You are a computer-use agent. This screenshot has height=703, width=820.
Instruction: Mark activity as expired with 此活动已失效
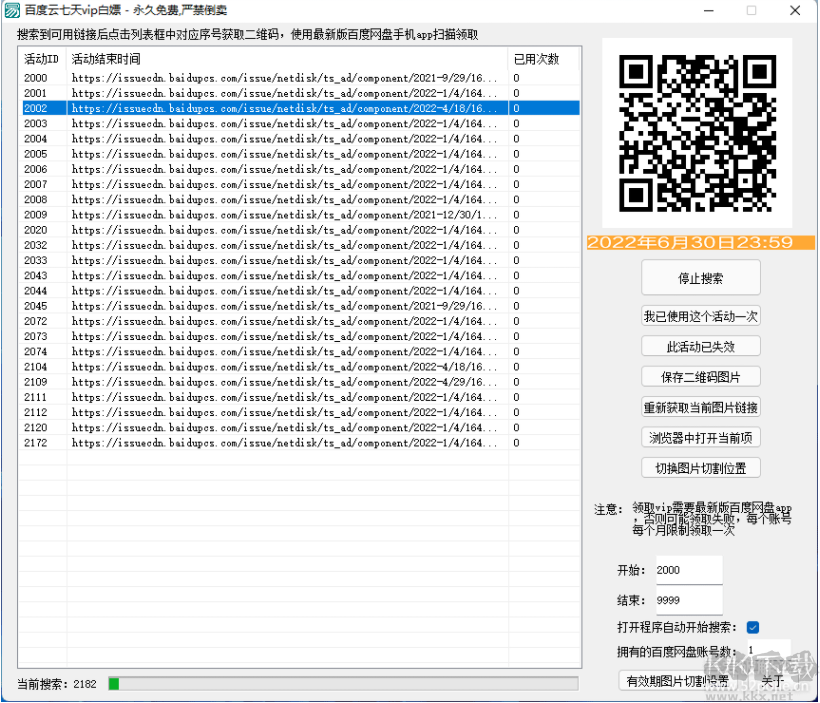(x=699, y=345)
